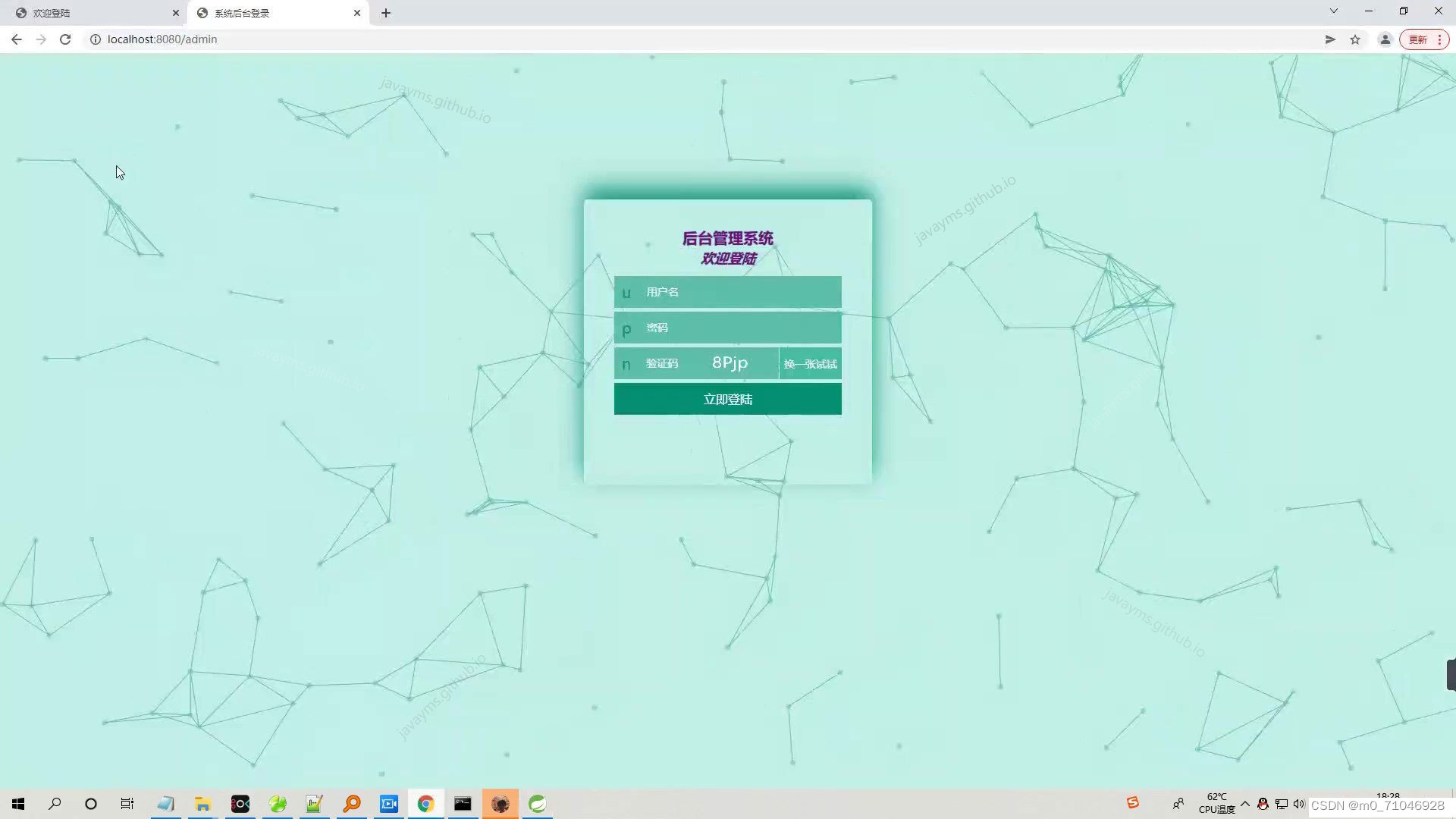View site information icon beside localhost URL
The height and width of the screenshot is (819, 1456).
tap(96, 39)
